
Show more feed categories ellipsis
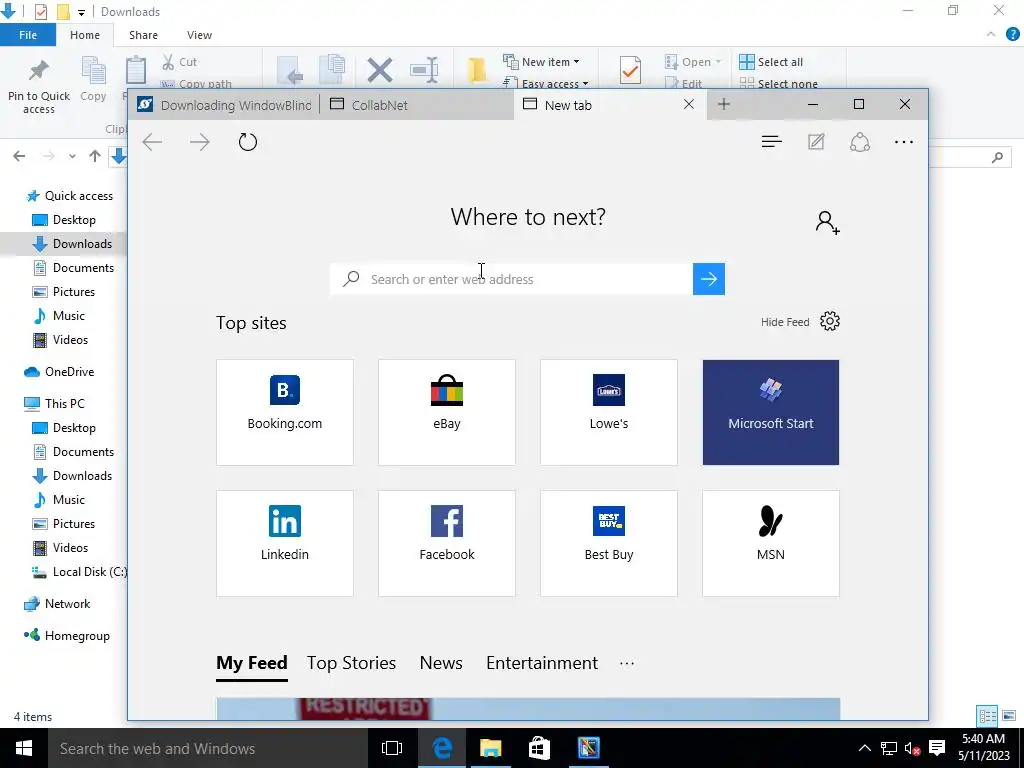tap(627, 664)
